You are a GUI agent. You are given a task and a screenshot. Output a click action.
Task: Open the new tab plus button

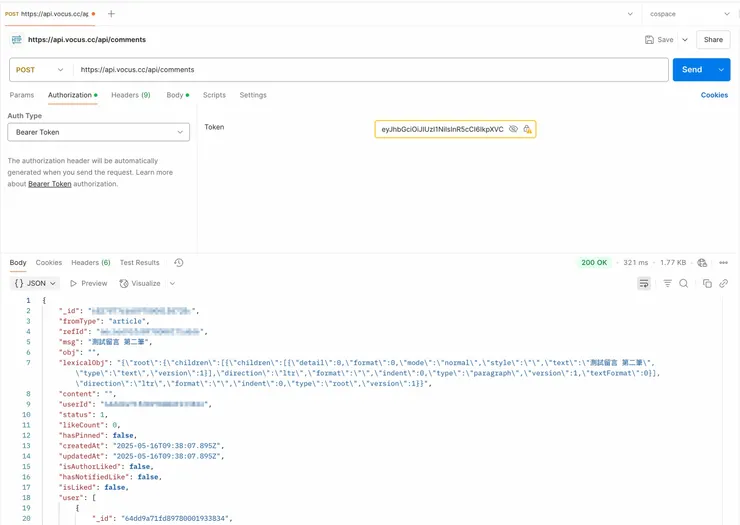point(111,14)
